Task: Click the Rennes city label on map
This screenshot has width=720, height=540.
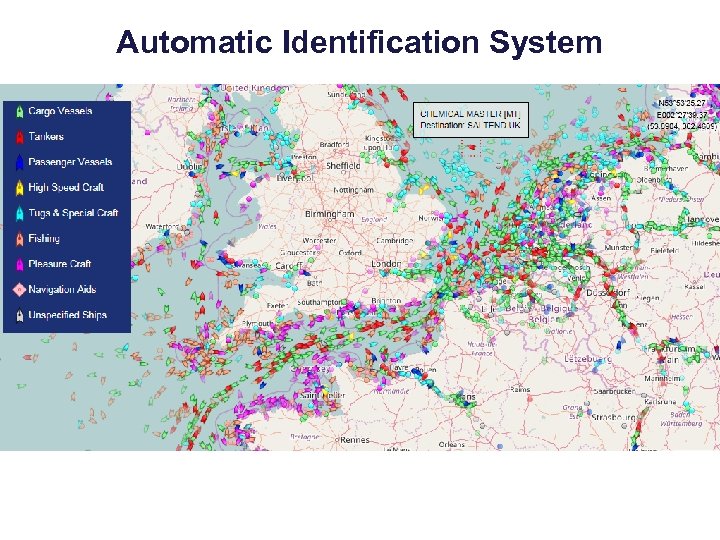Action: 354,440
